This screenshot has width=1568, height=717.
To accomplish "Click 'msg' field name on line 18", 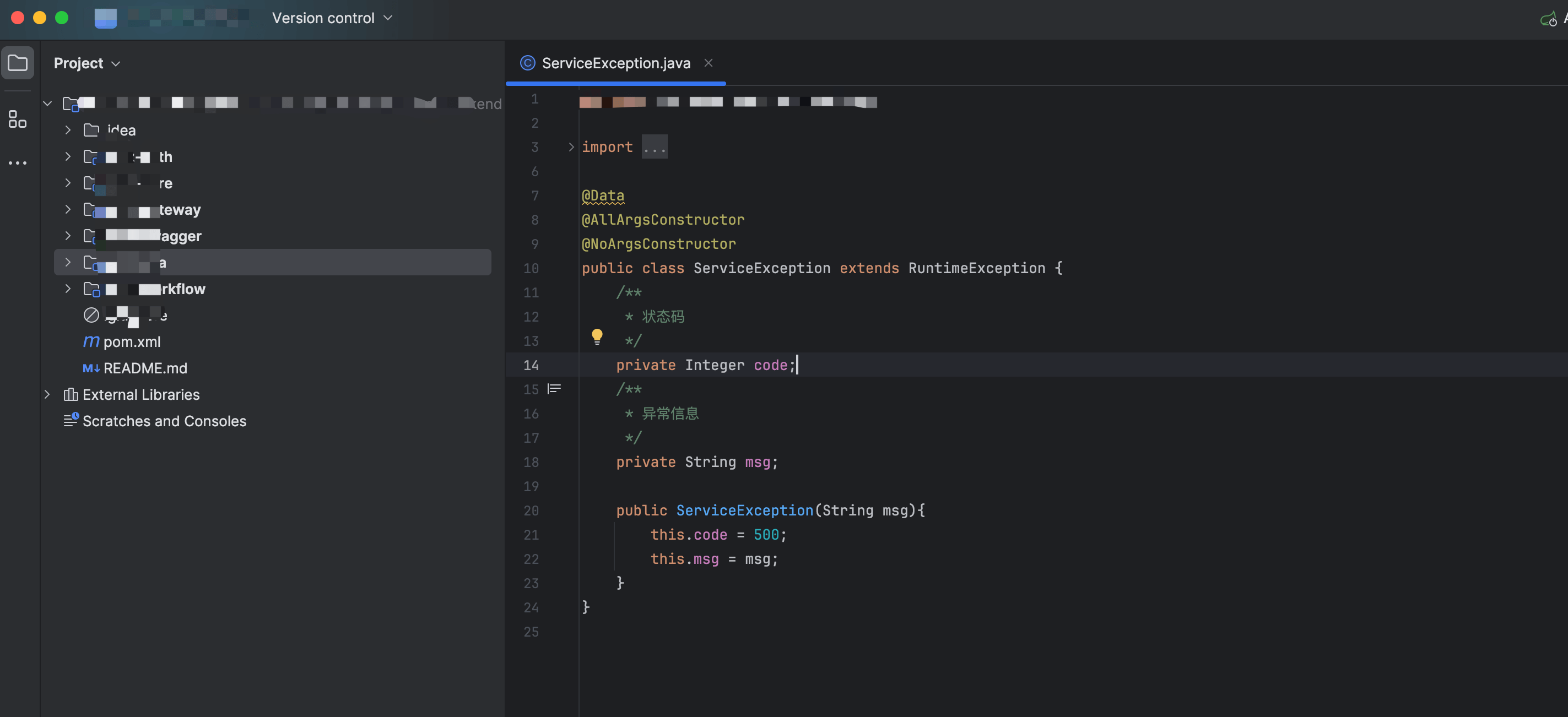I will tap(757, 462).
